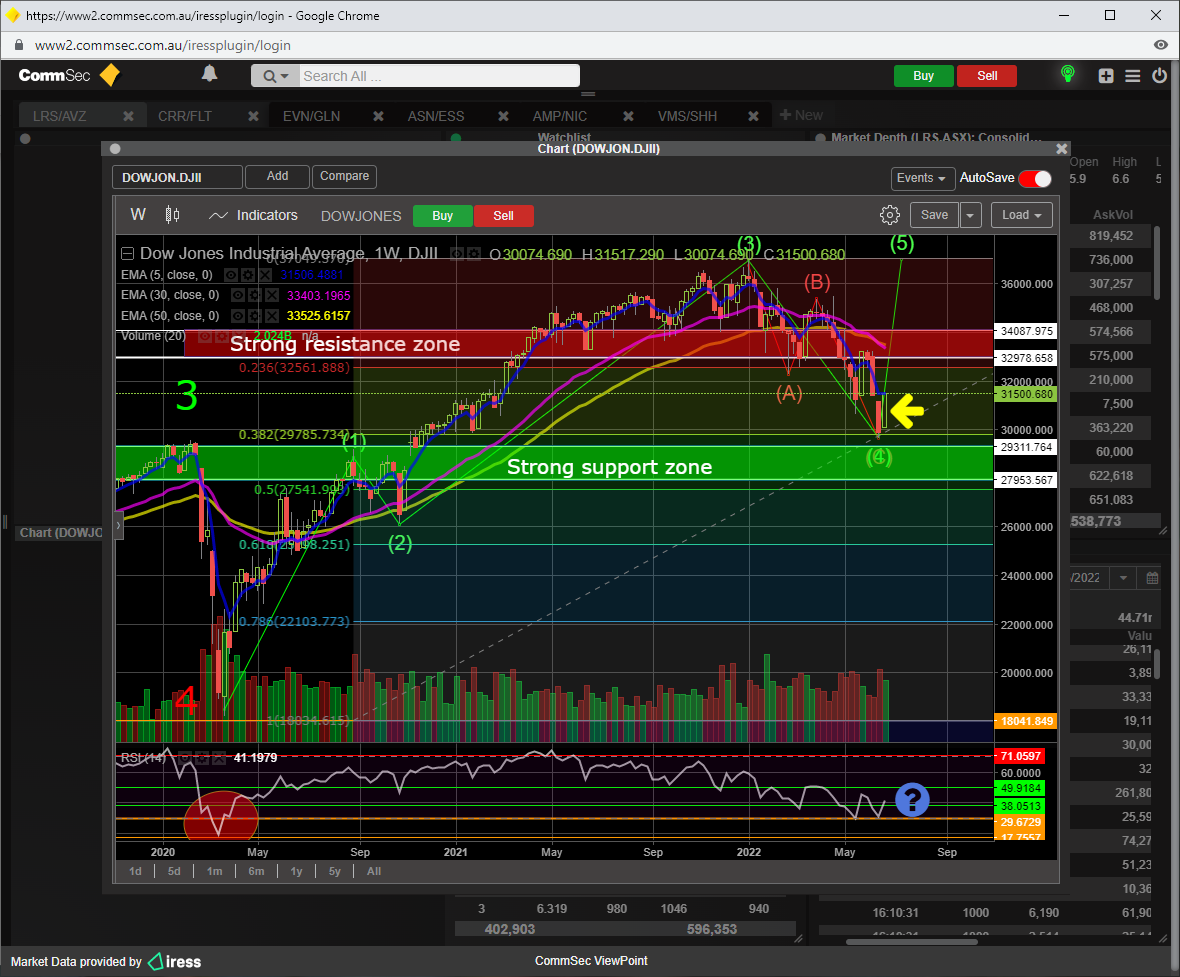Open settings for EMA (5, close, 0)
Screen dimensions: 1180x977
click(248, 275)
